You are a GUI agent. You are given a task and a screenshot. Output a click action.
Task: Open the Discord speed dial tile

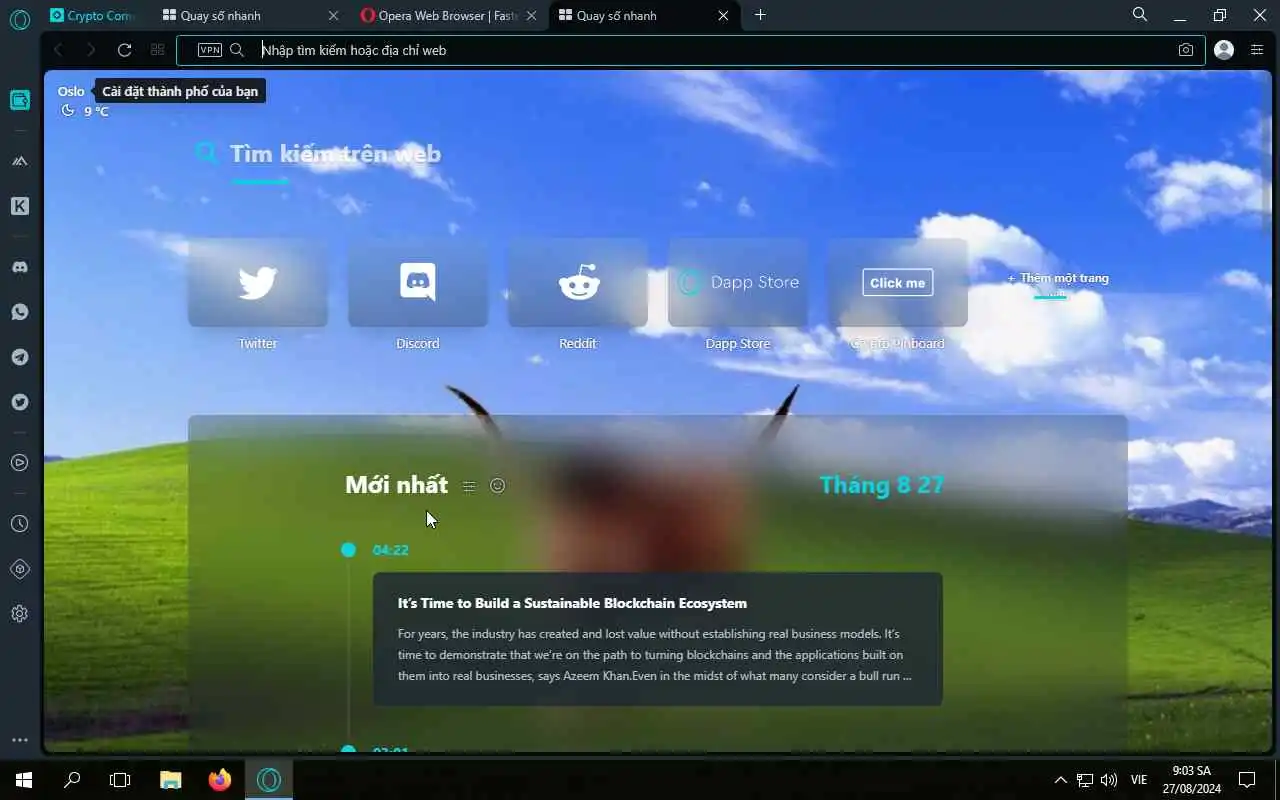click(x=418, y=283)
